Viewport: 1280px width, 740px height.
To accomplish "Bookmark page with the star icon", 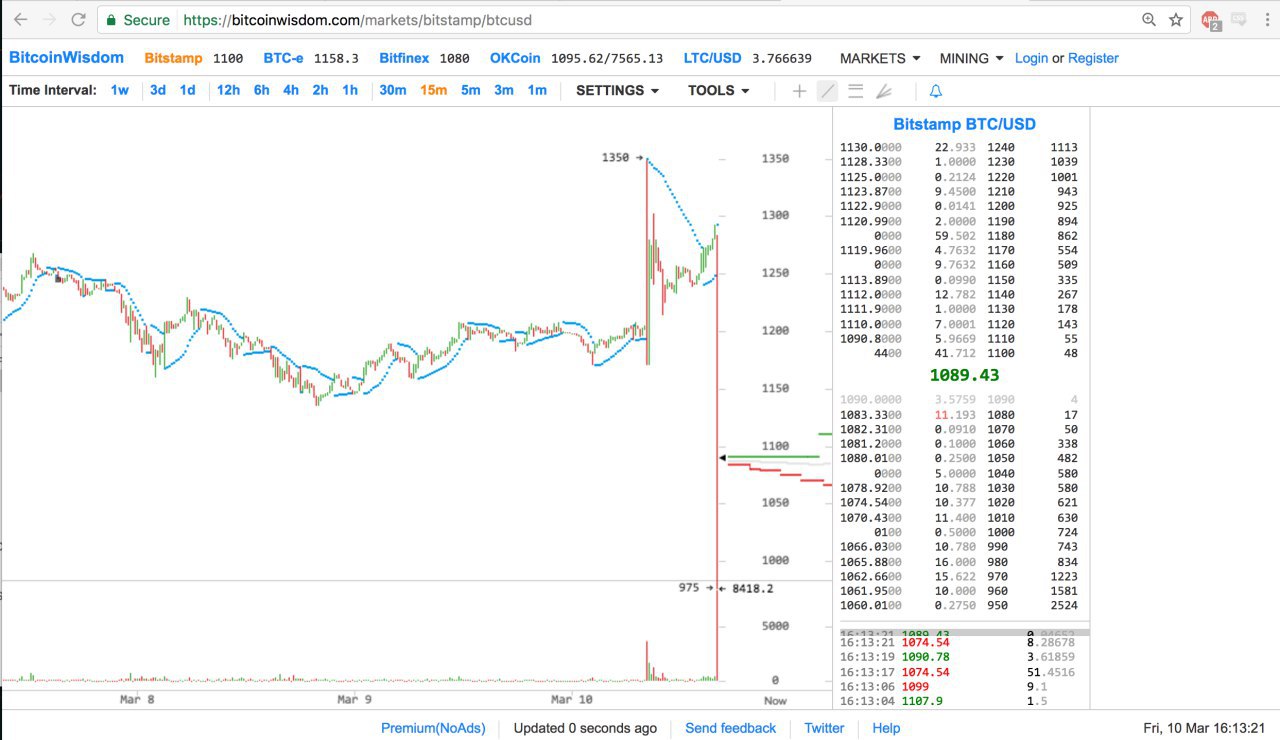I will point(1176,19).
